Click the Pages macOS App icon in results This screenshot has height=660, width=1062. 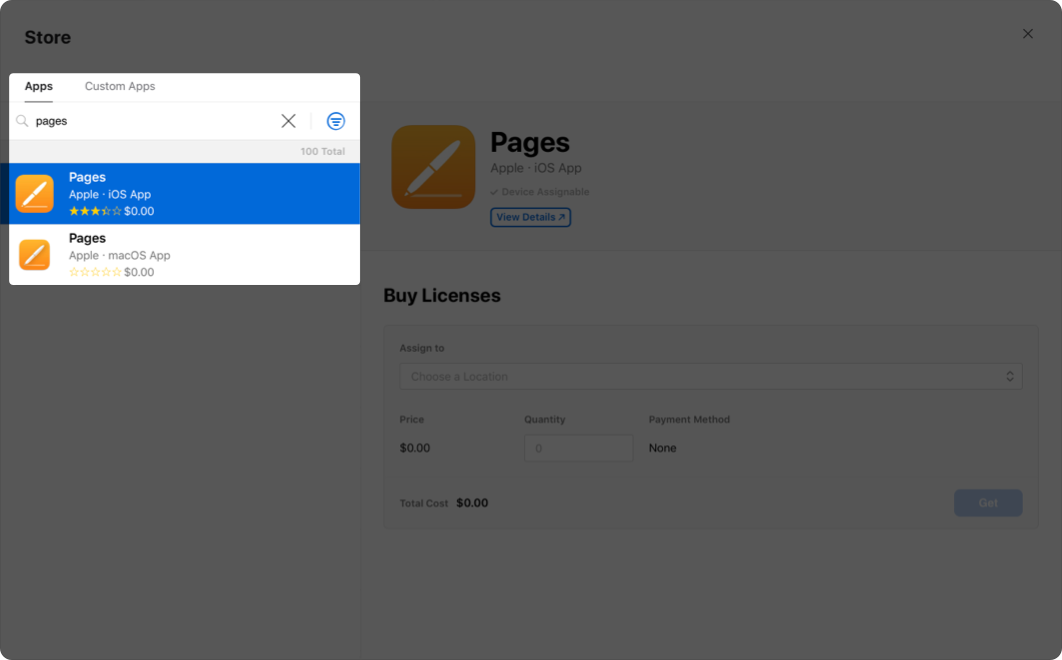coord(35,255)
